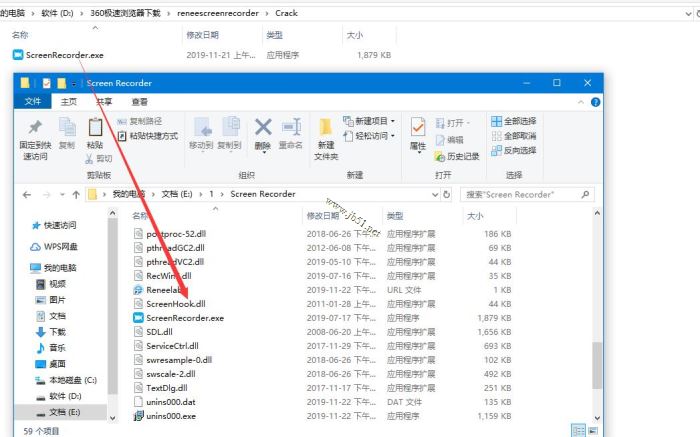This screenshot has width=700, height=437.
Task: Select 文档 (E:) drive in sidebar
Action: [59, 412]
